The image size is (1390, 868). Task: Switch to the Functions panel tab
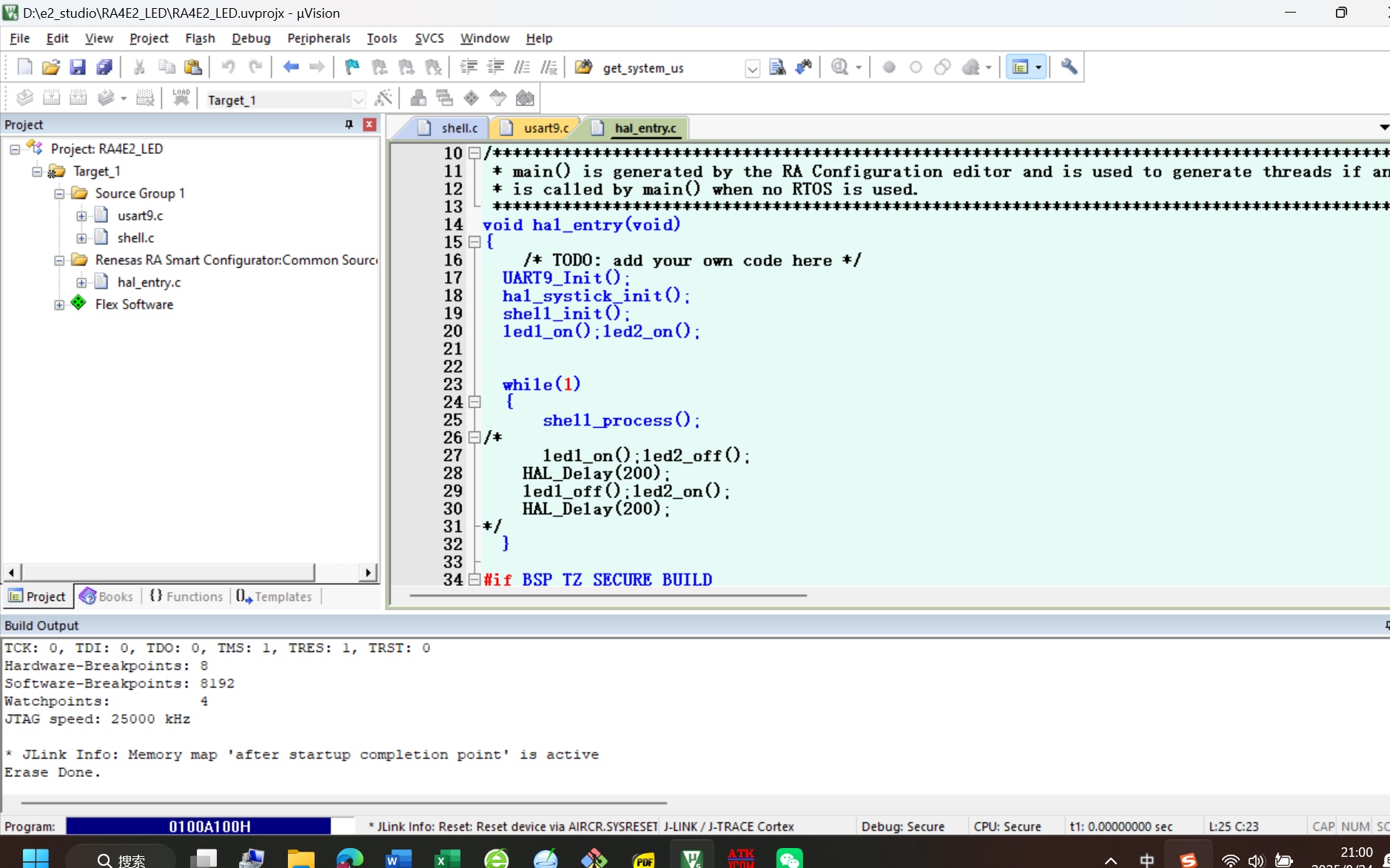click(186, 596)
